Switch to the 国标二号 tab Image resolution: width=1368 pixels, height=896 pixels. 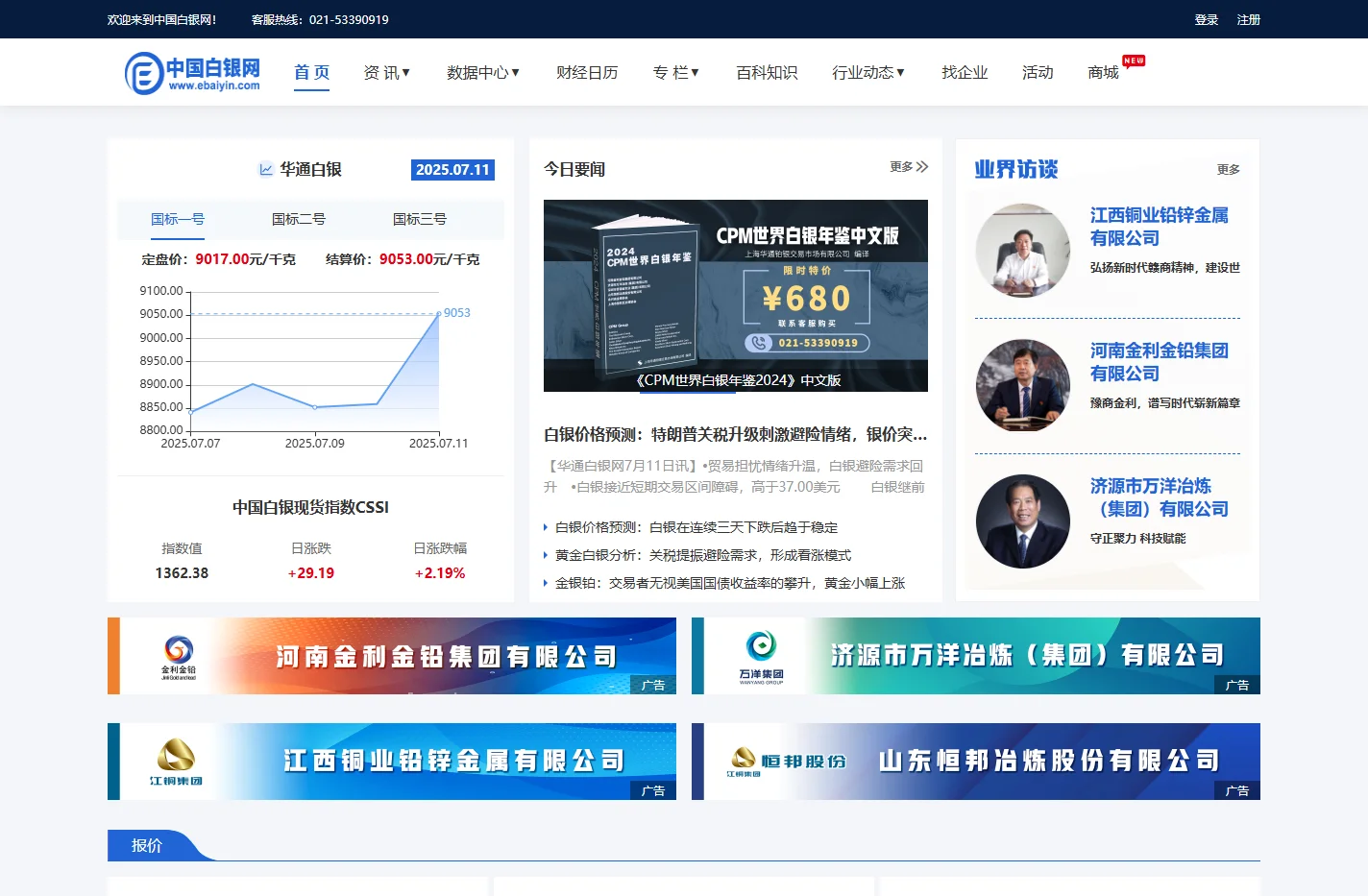click(x=299, y=220)
